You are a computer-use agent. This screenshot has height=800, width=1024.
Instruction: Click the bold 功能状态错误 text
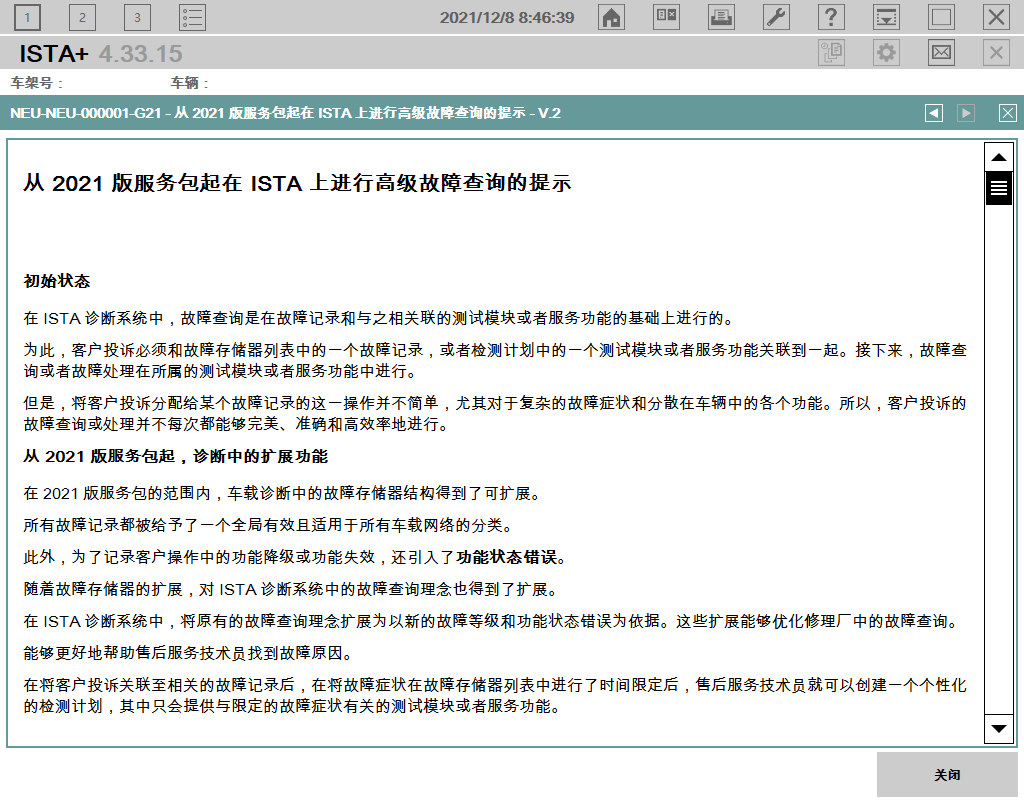click(507, 557)
